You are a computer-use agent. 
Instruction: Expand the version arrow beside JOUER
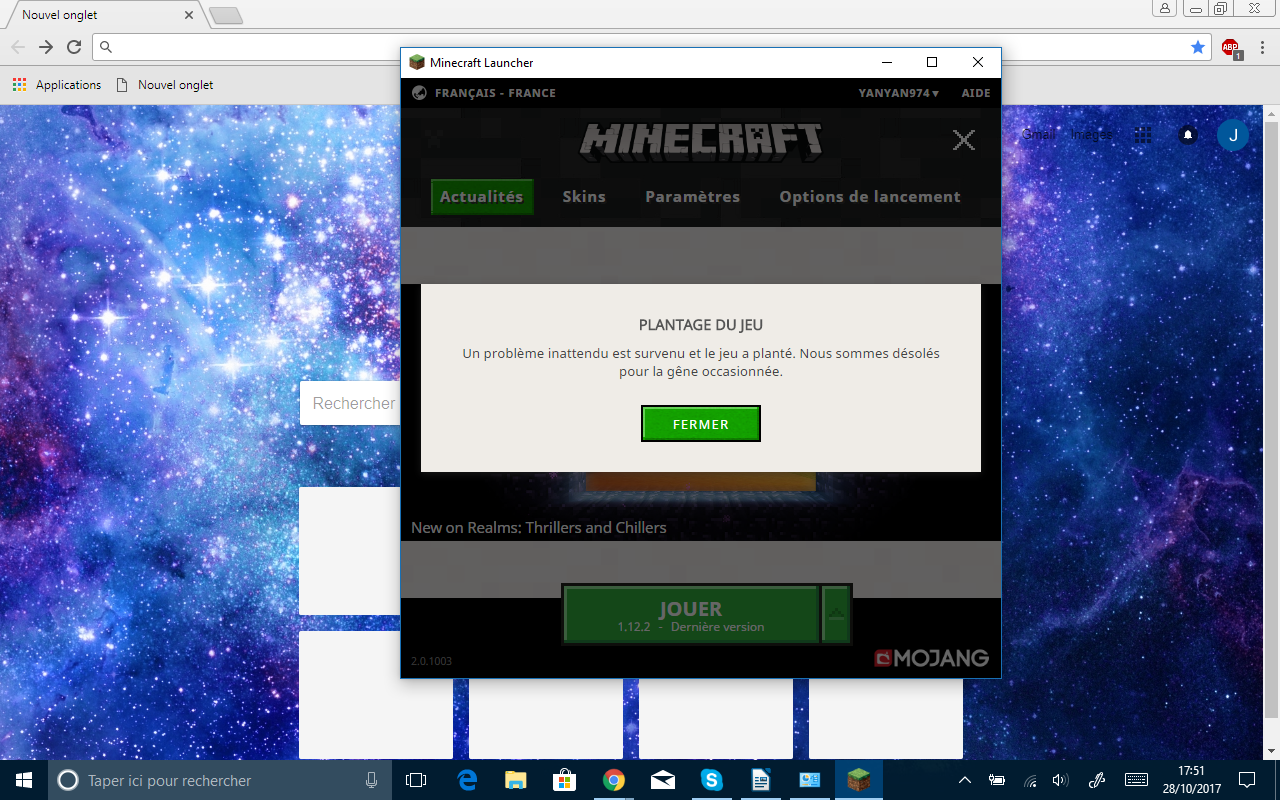point(837,615)
